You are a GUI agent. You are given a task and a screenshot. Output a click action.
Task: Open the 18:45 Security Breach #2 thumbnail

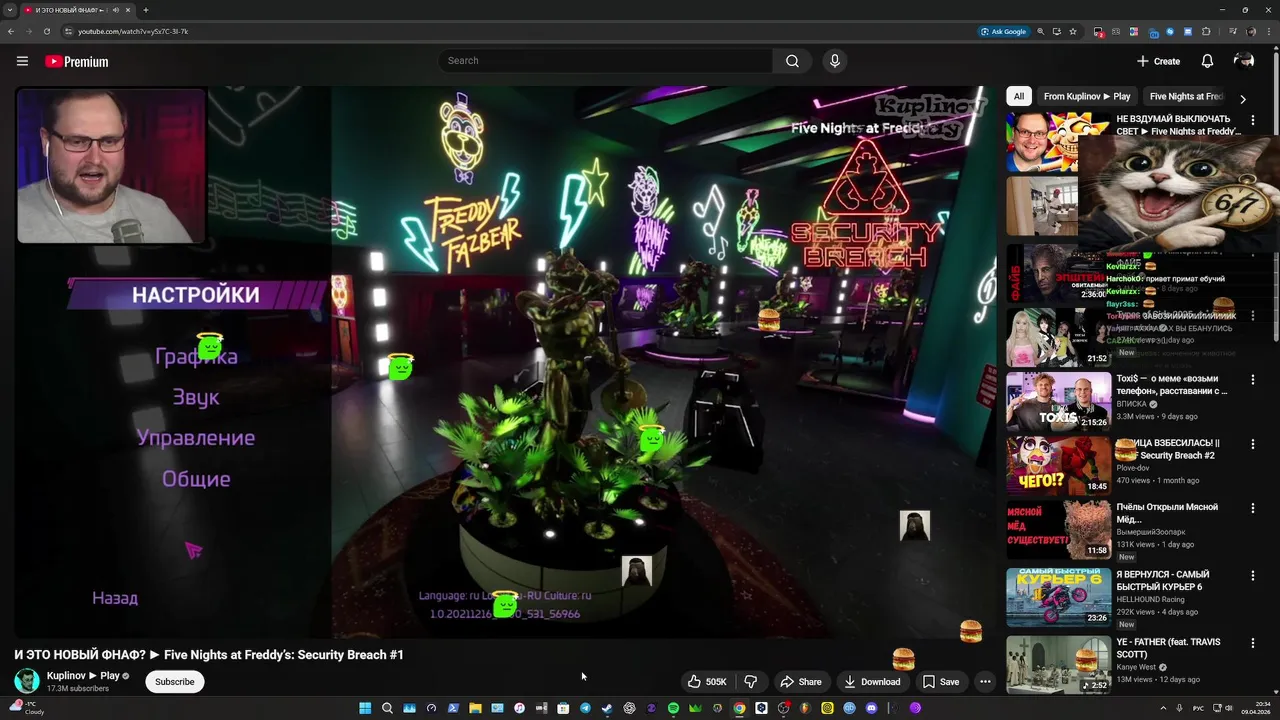point(1058,466)
